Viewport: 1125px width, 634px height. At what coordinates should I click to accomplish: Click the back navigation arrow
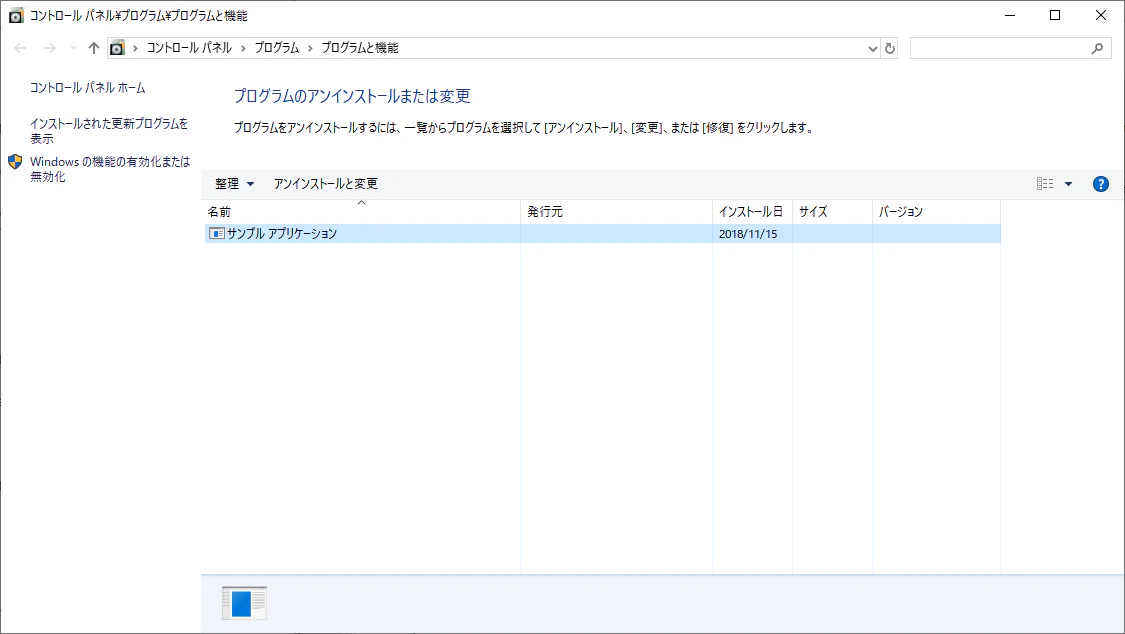pos(20,48)
